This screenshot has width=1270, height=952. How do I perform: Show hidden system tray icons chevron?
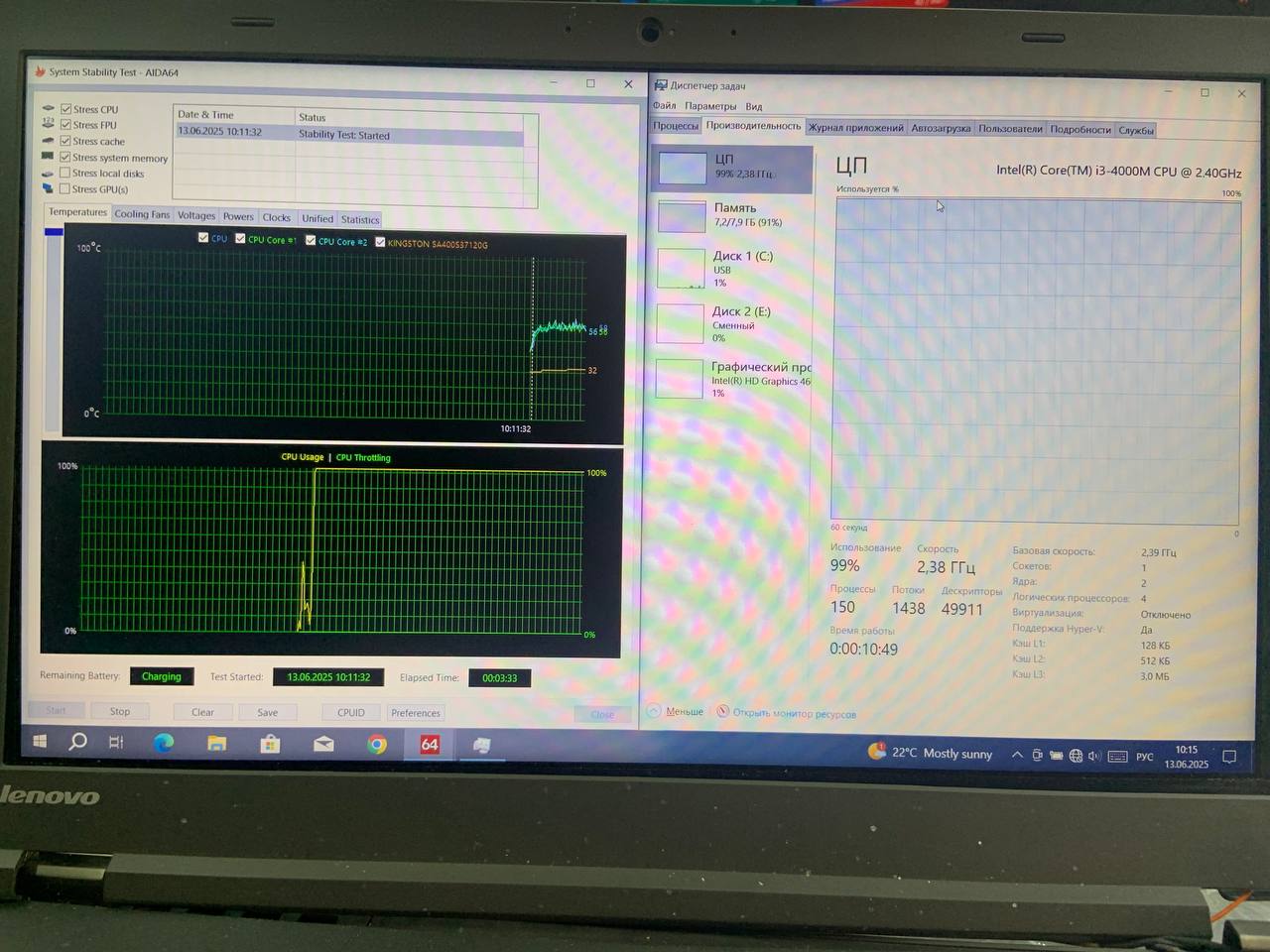coord(1017,755)
